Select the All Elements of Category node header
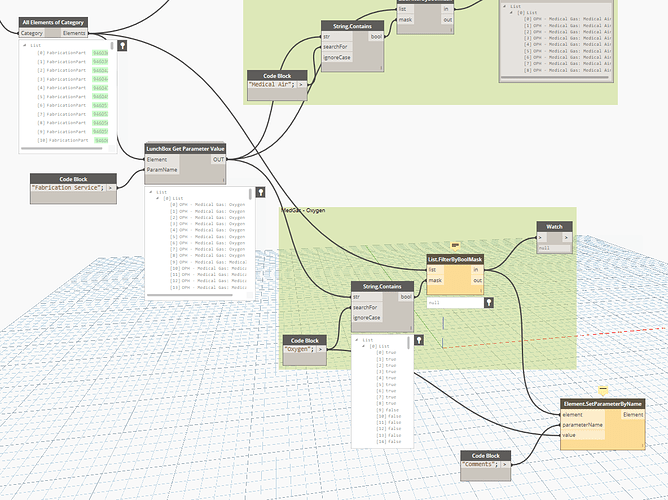 coord(53,22)
